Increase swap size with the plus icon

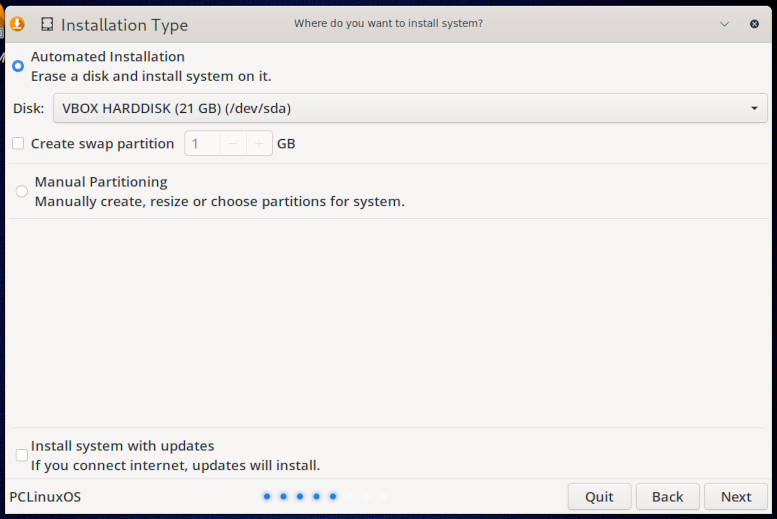[x=259, y=144]
